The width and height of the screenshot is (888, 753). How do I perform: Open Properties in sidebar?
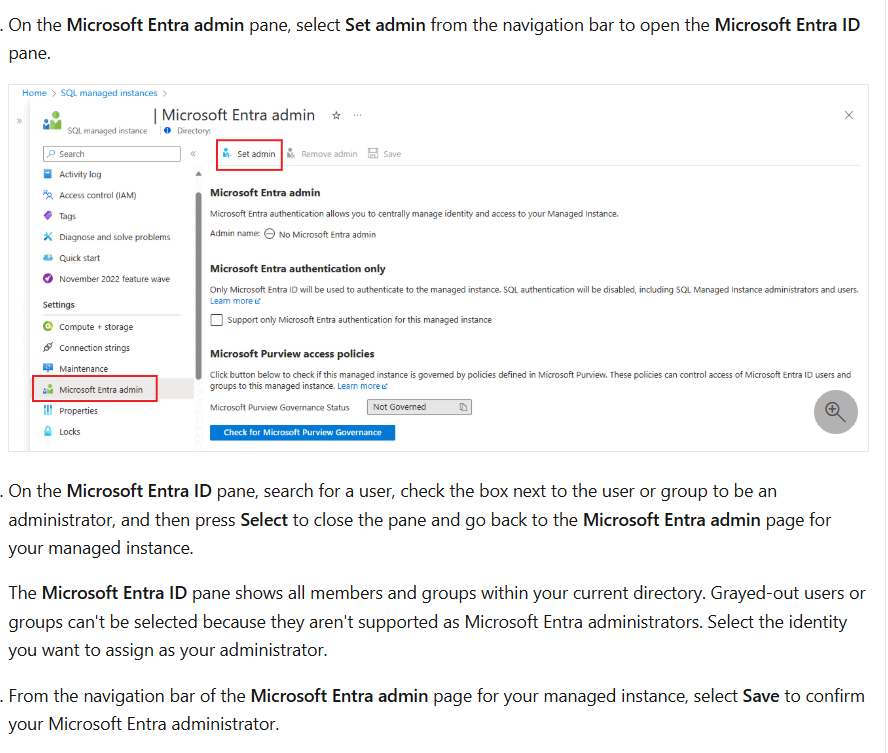(78, 411)
